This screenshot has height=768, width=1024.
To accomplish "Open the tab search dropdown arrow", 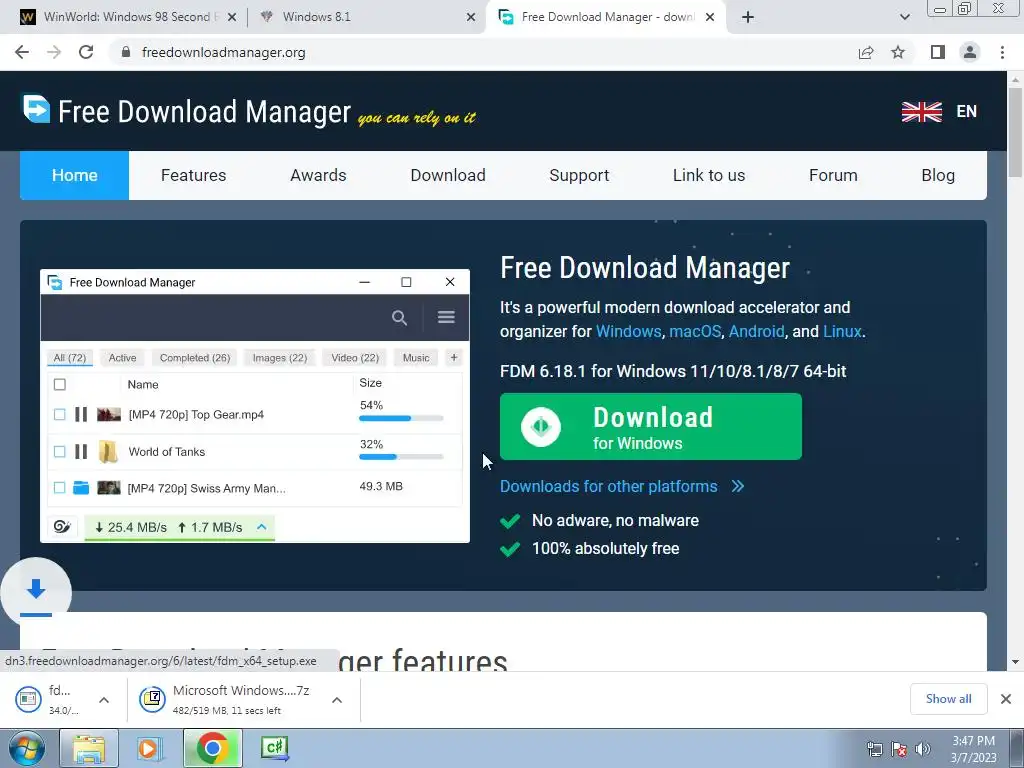I will pyautogui.click(x=904, y=17).
